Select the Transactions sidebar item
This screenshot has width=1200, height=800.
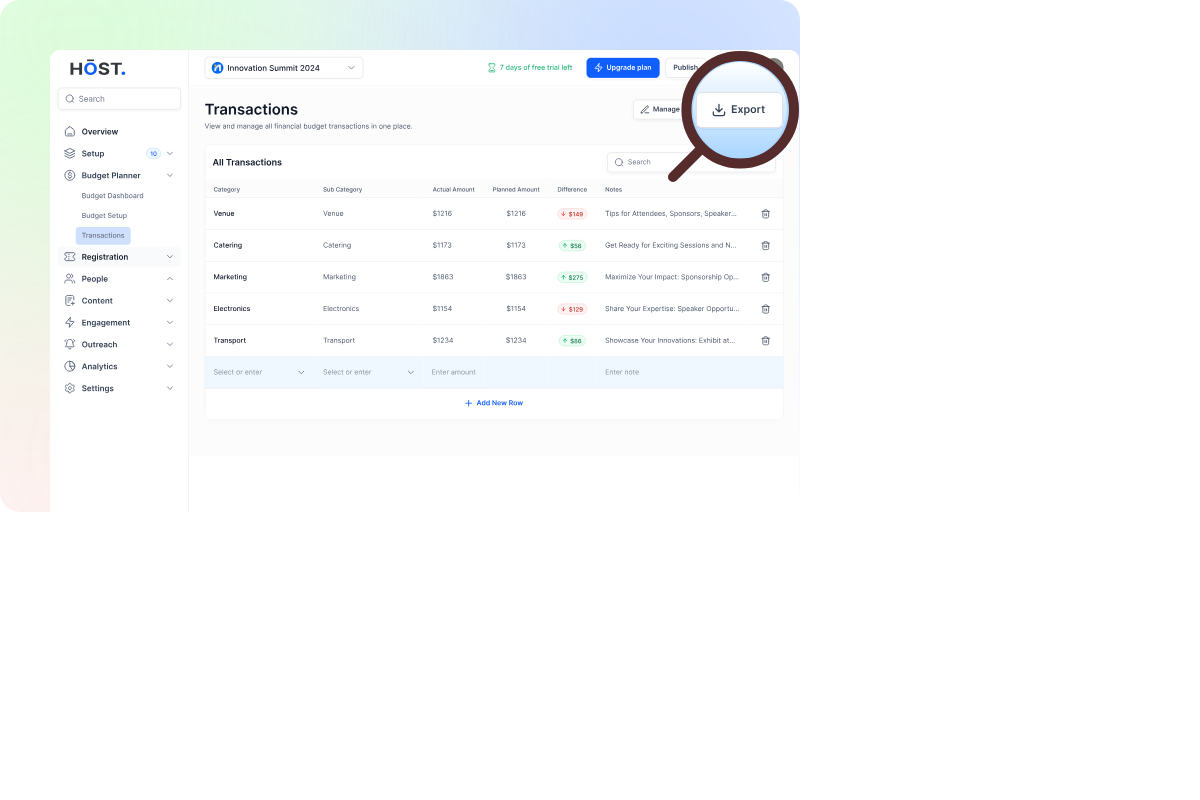(103, 236)
